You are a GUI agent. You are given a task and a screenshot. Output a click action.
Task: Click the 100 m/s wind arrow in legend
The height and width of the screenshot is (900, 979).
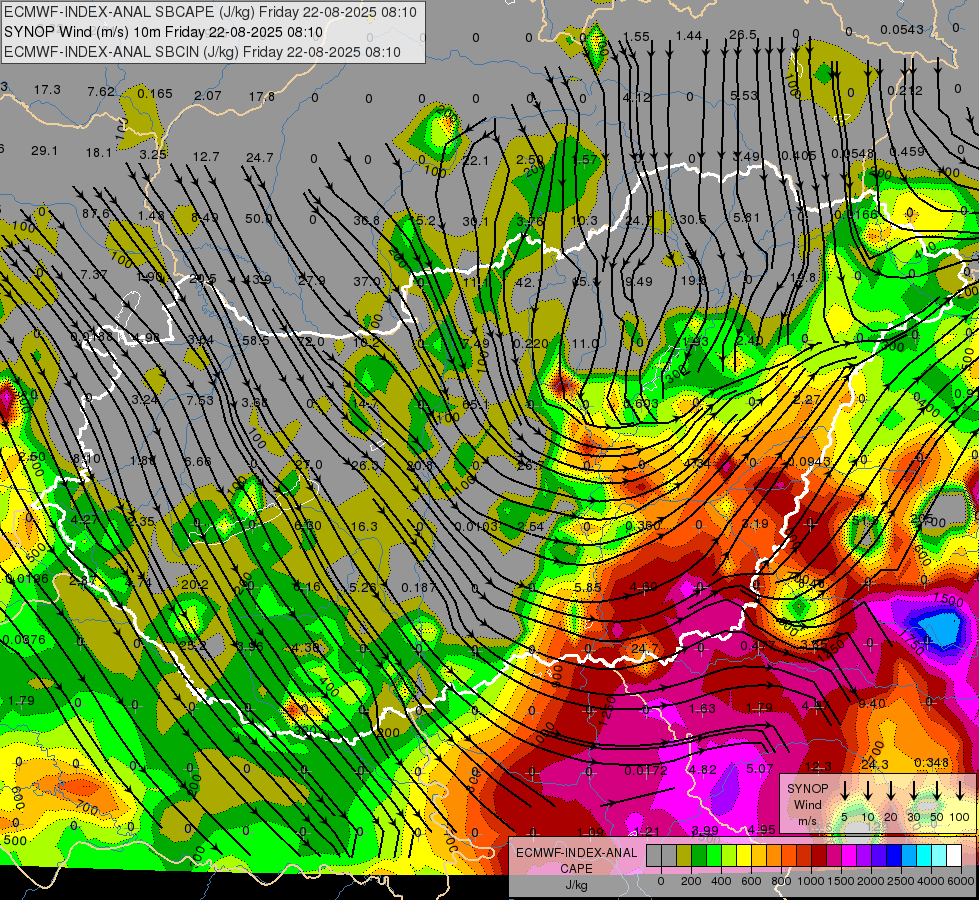tap(960, 790)
